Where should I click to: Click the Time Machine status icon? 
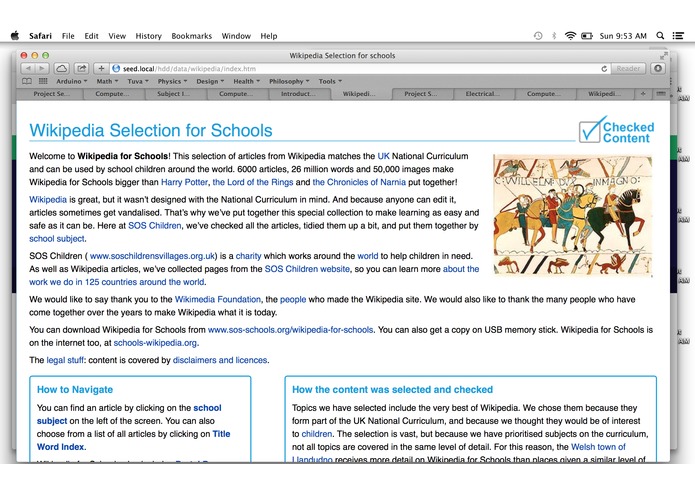coord(538,36)
